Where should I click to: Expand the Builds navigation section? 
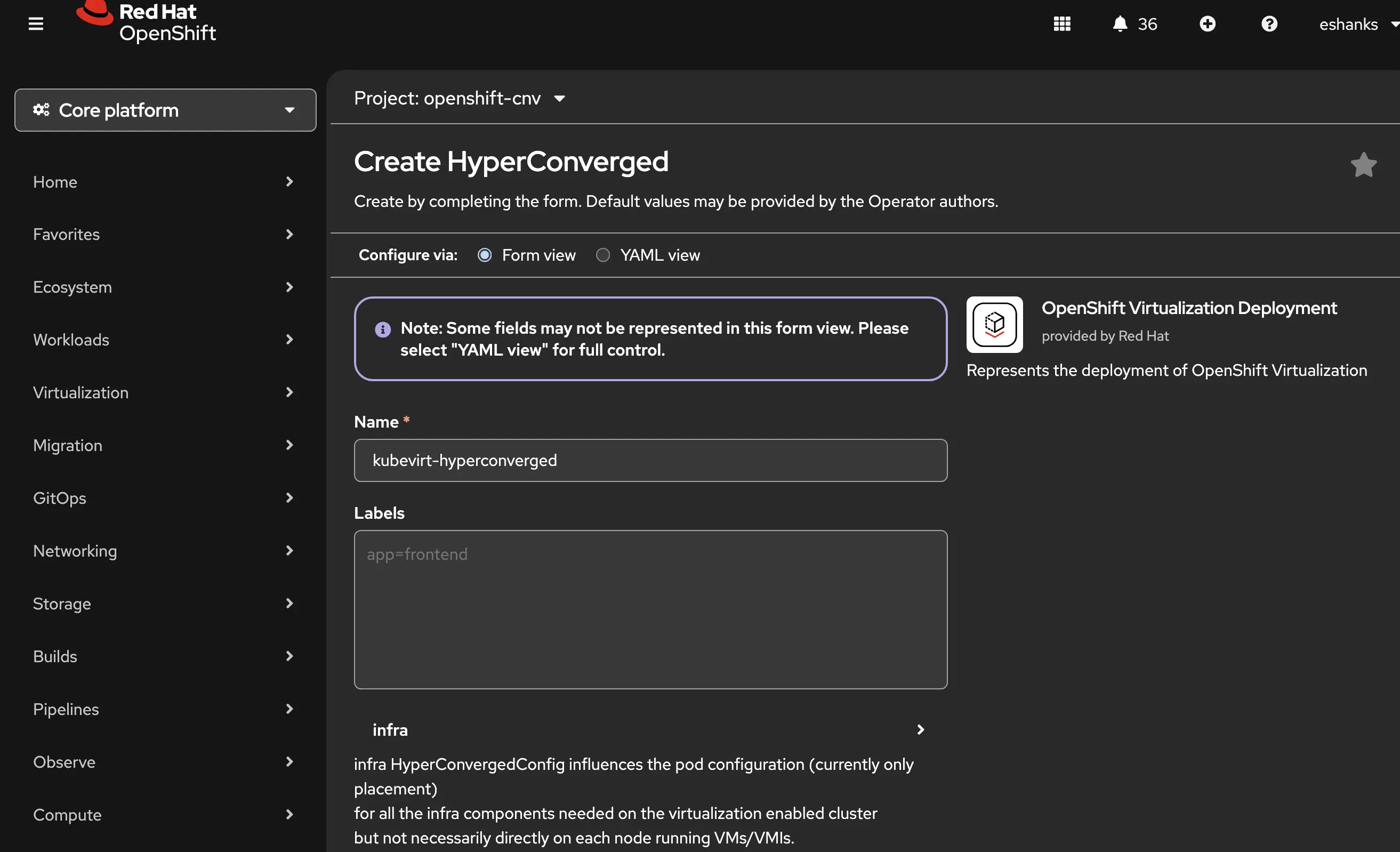tap(164, 656)
